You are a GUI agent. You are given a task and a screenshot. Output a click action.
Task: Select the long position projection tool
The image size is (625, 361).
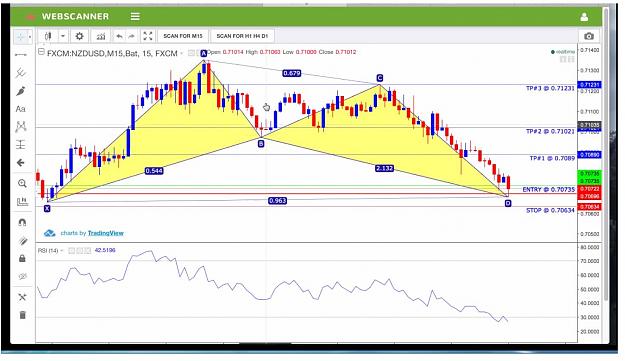click(21, 145)
